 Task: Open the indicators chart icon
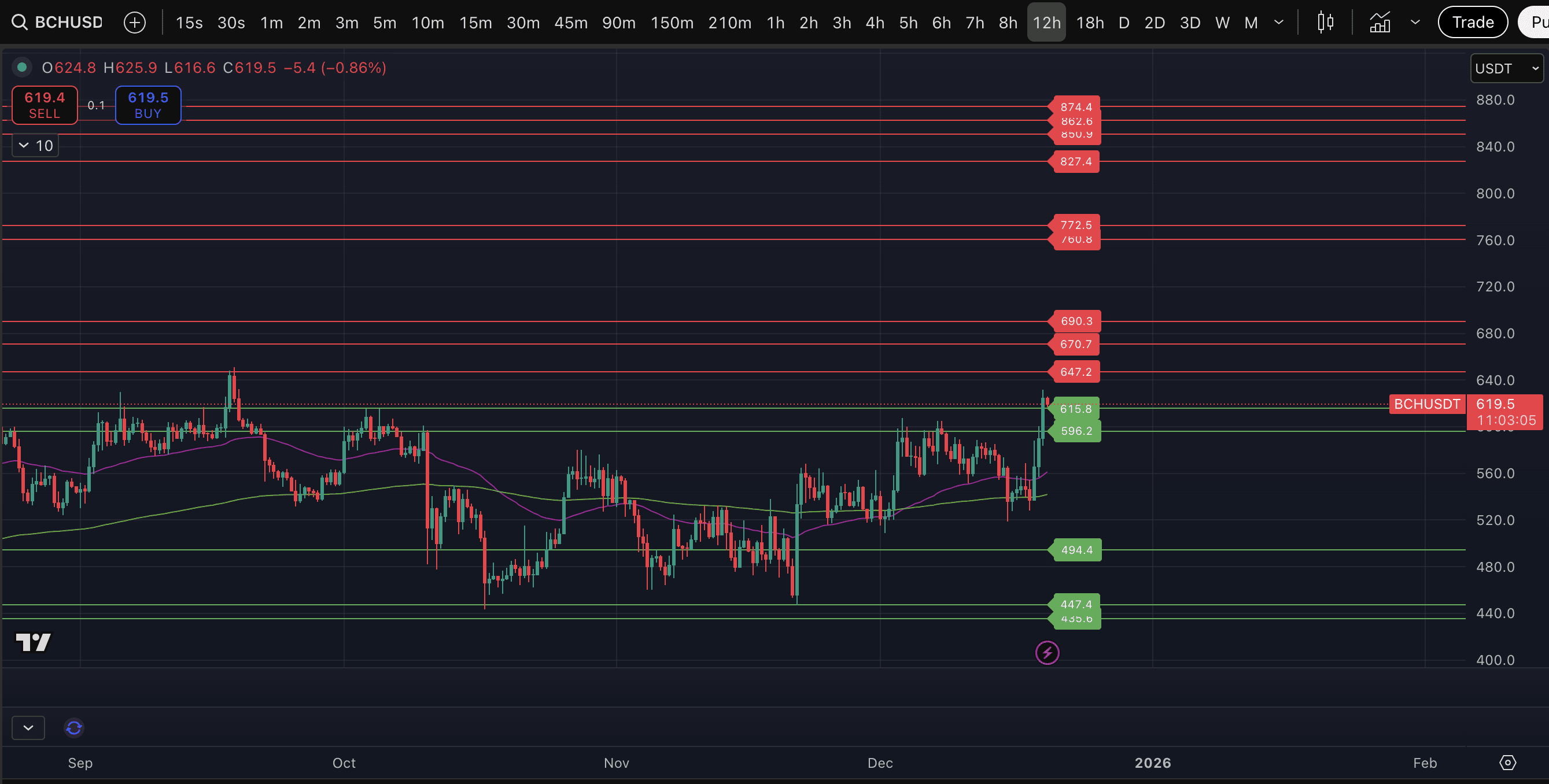(1380, 23)
